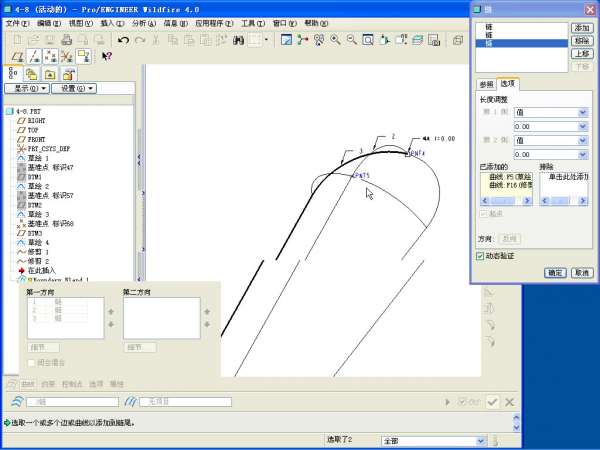
Task: Select the Zoom Out magnifier tool
Action: (351, 40)
